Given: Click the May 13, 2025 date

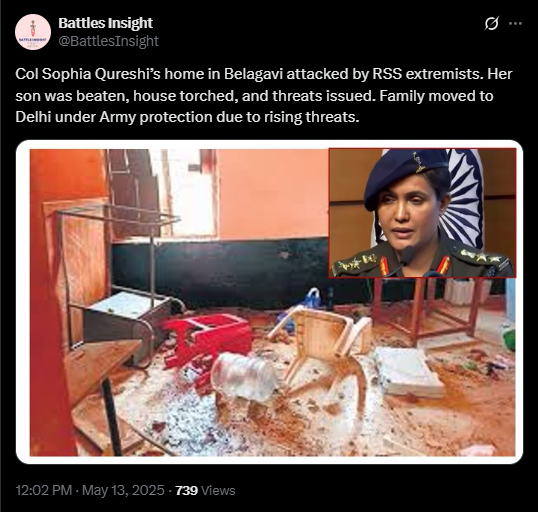Looking at the screenshot, I should tap(123, 490).
